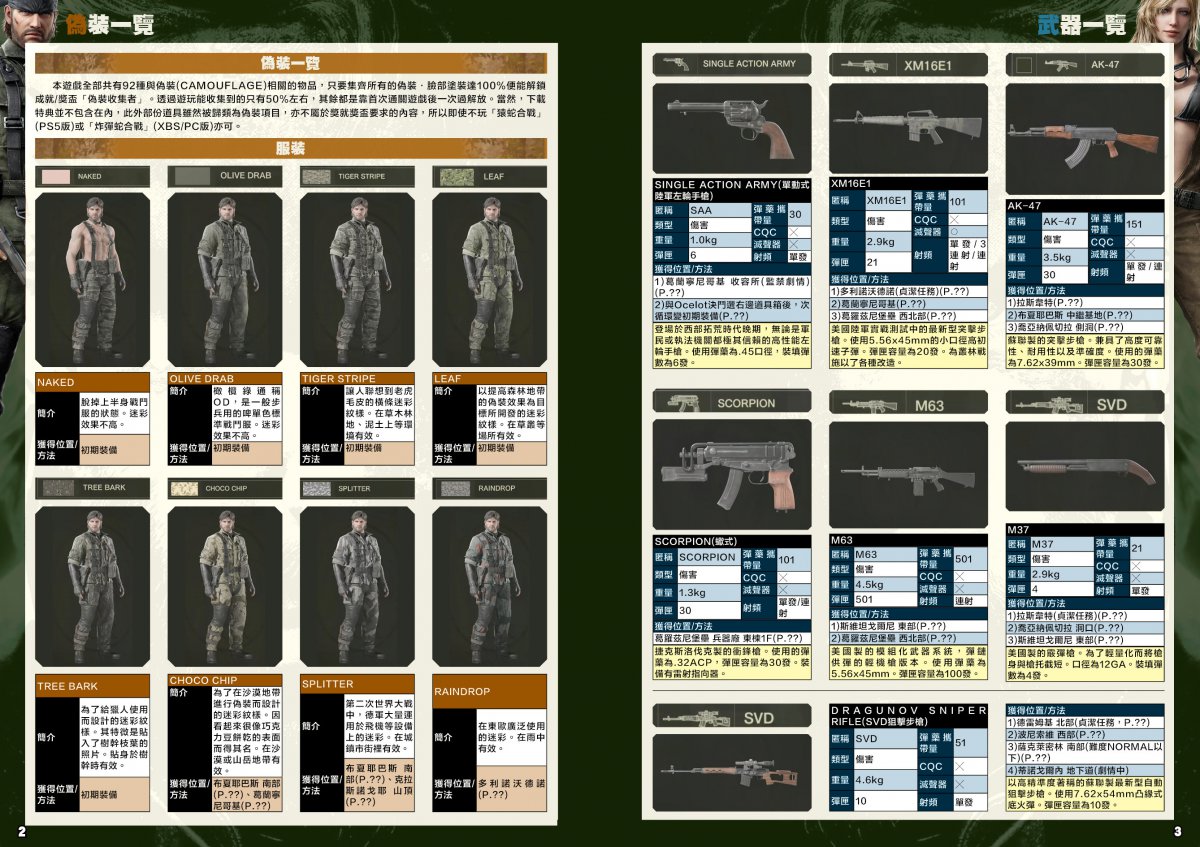Select the pink NAKED color swatch
Screen dimensions: 1200x847
pos(56,176)
